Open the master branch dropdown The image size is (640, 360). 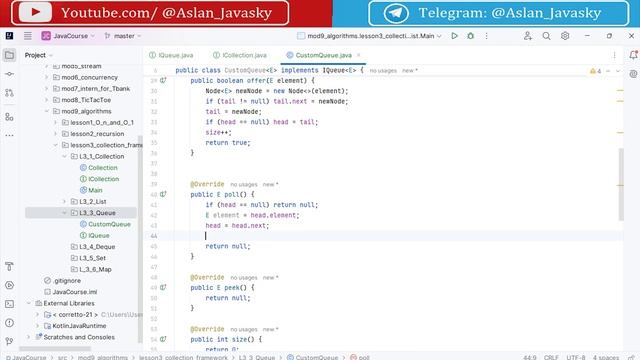click(x=122, y=36)
